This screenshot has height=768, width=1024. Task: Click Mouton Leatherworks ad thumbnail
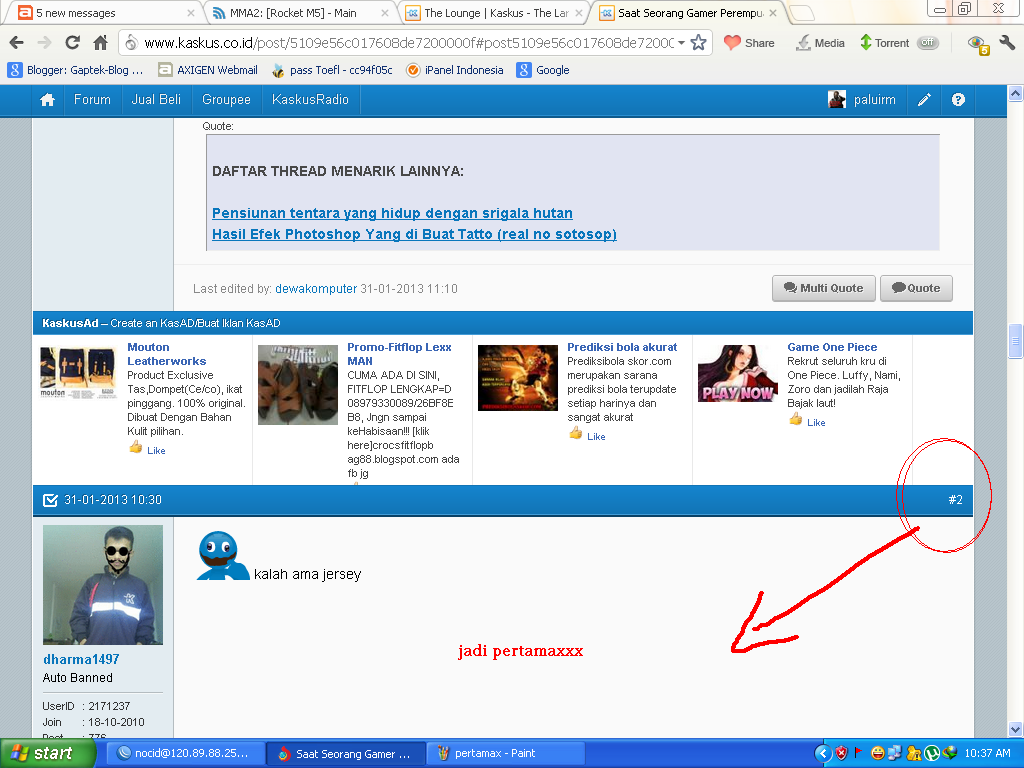78,373
